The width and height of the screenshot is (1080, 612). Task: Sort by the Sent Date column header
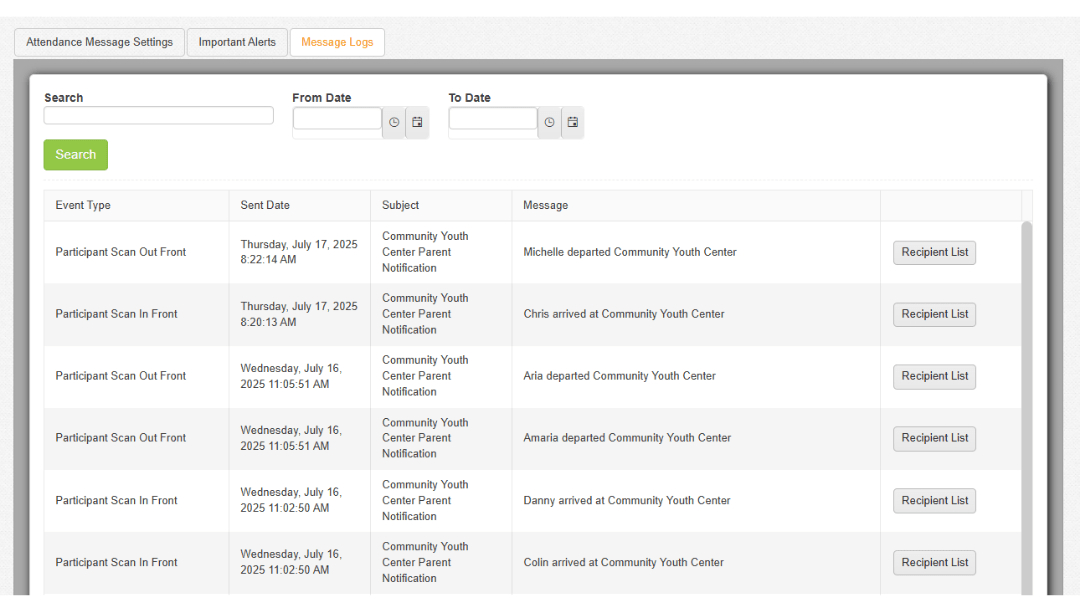(x=265, y=205)
